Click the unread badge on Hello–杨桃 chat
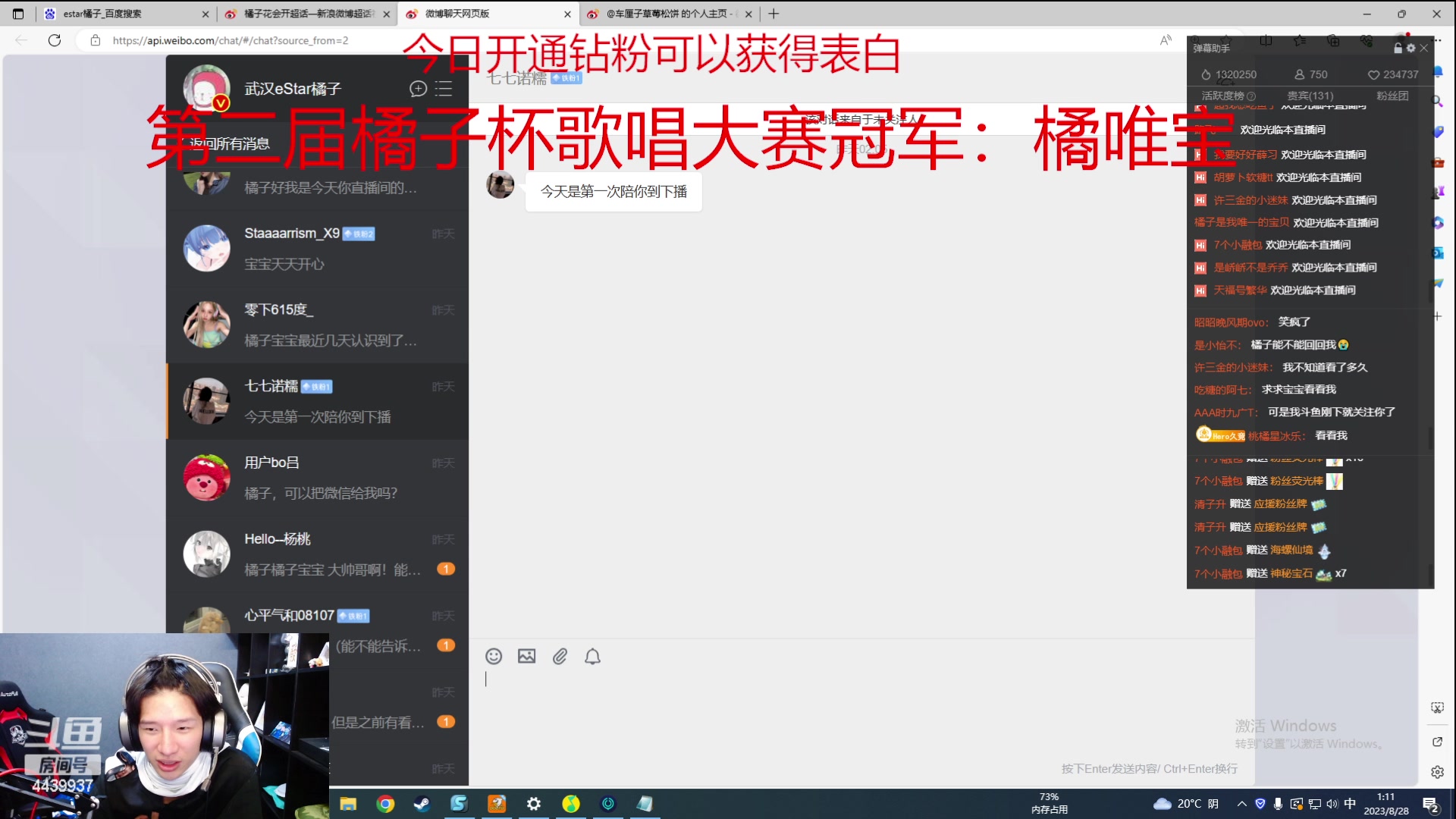The height and width of the screenshot is (819, 1456). (x=446, y=569)
